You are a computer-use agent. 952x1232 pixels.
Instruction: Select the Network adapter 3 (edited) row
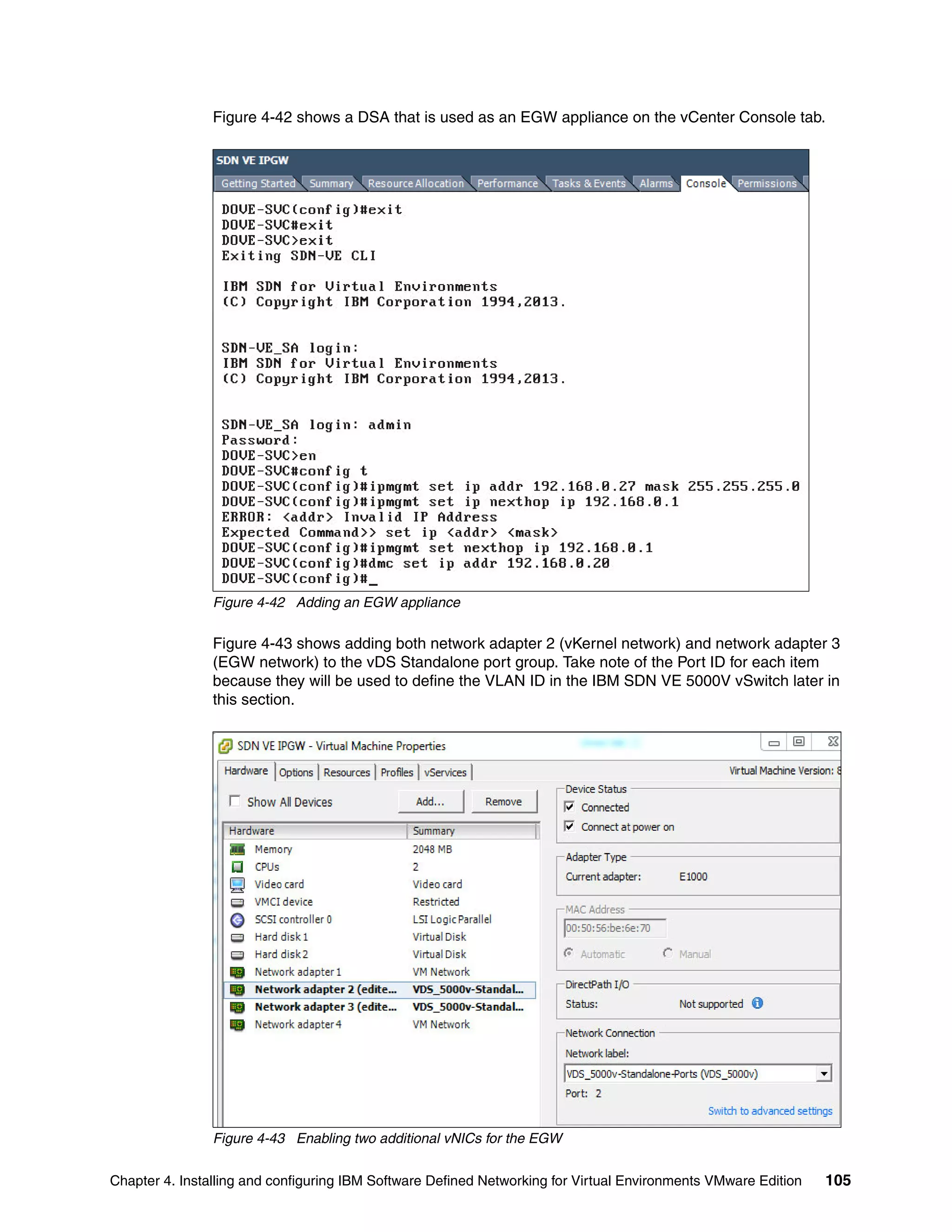380,1007
